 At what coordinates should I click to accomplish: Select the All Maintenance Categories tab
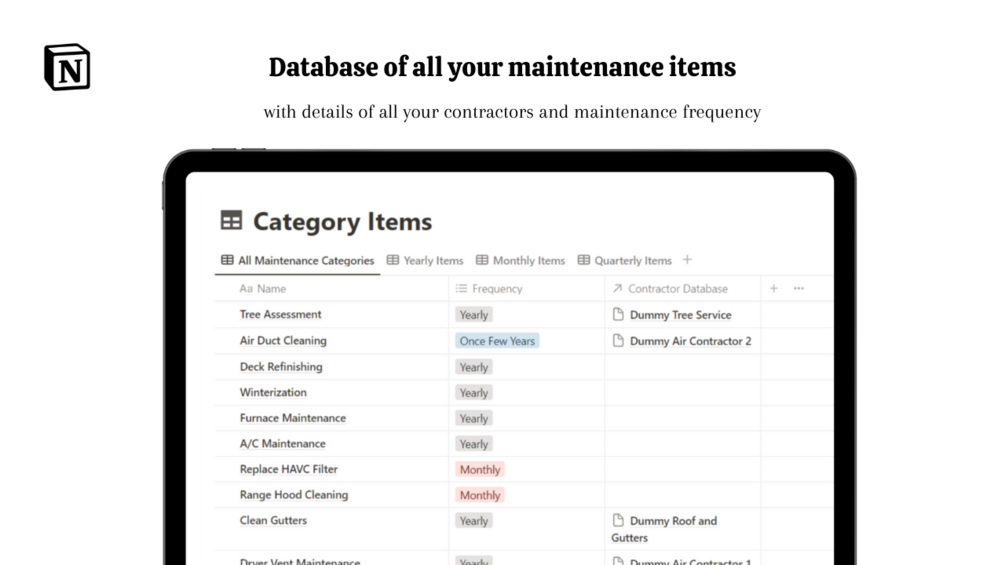click(x=298, y=261)
